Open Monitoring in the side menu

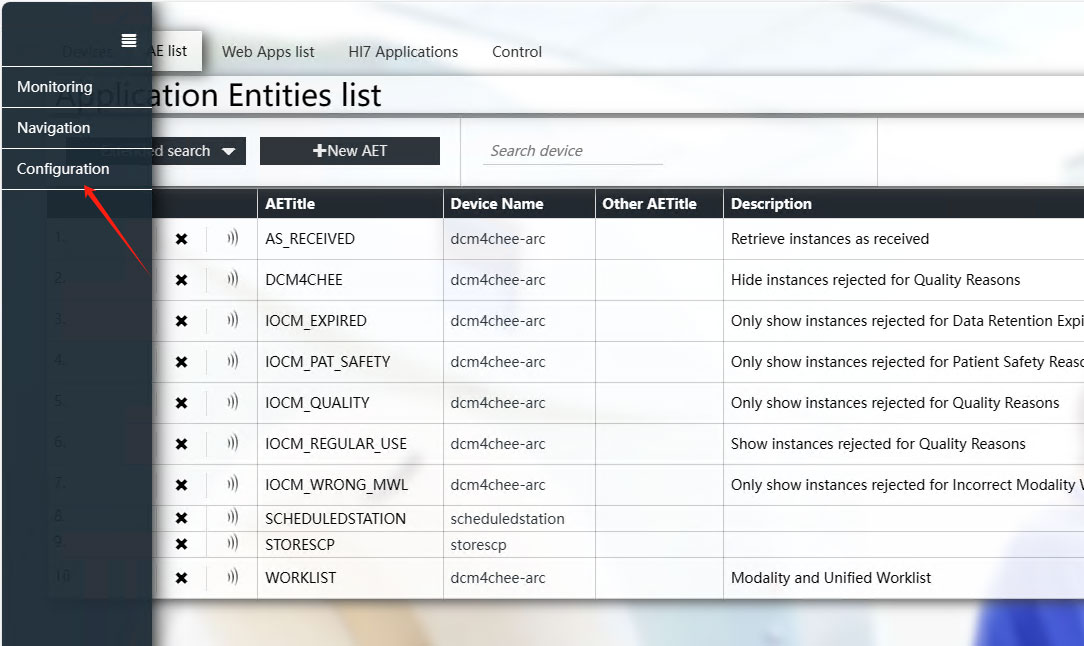pyautogui.click(x=55, y=87)
